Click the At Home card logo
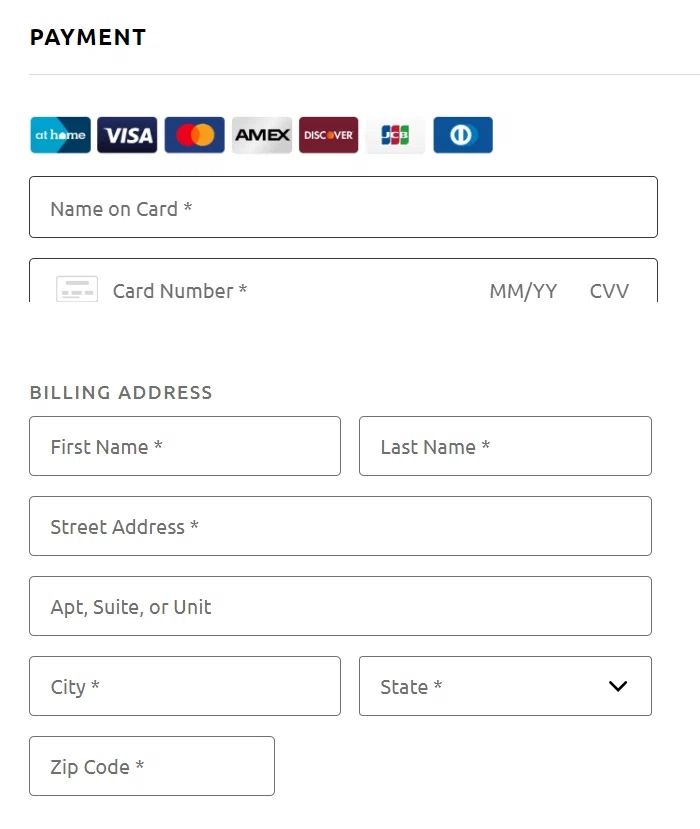 60,135
